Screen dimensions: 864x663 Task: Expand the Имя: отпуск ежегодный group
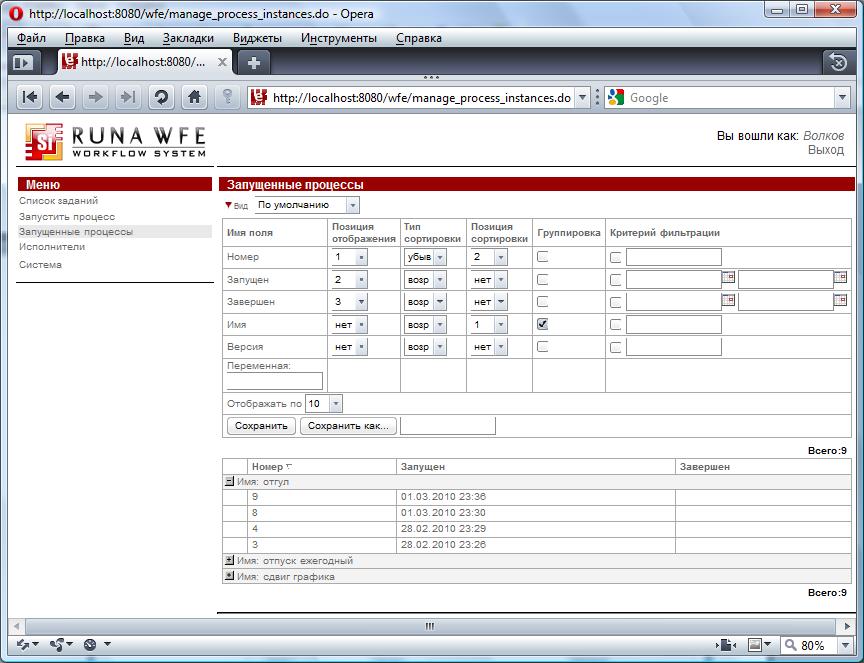coord(229,560)
